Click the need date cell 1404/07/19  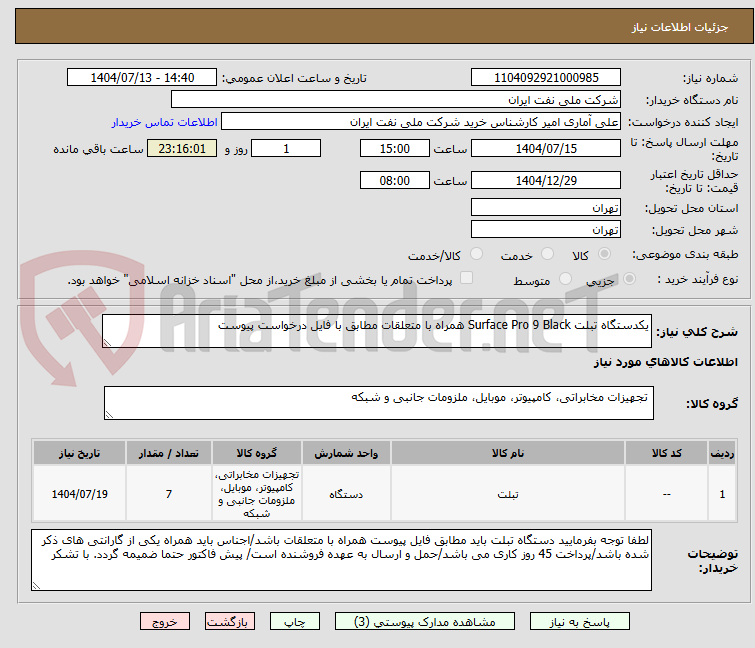coord(79,493)
